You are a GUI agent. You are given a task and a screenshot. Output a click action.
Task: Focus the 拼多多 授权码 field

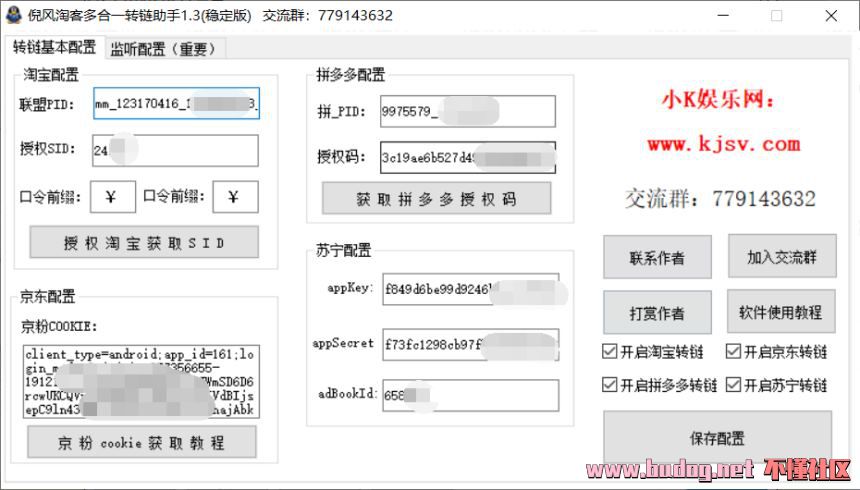click(x=468, y=157)
